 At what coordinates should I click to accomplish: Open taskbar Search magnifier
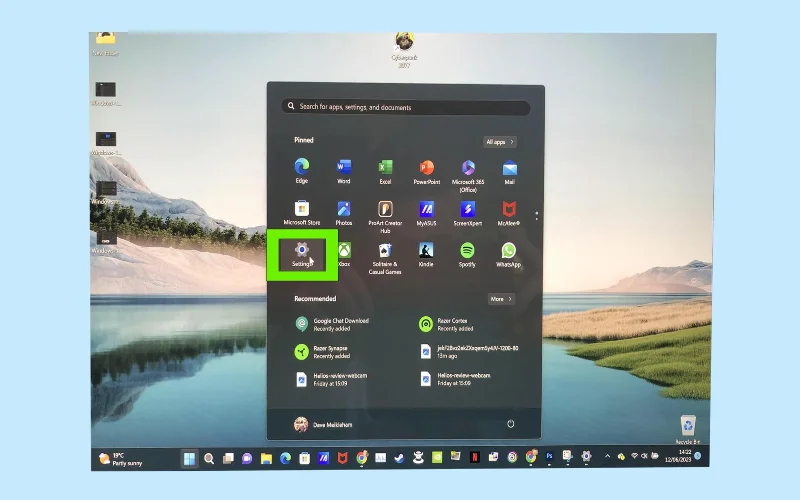[x=209, y=458]
